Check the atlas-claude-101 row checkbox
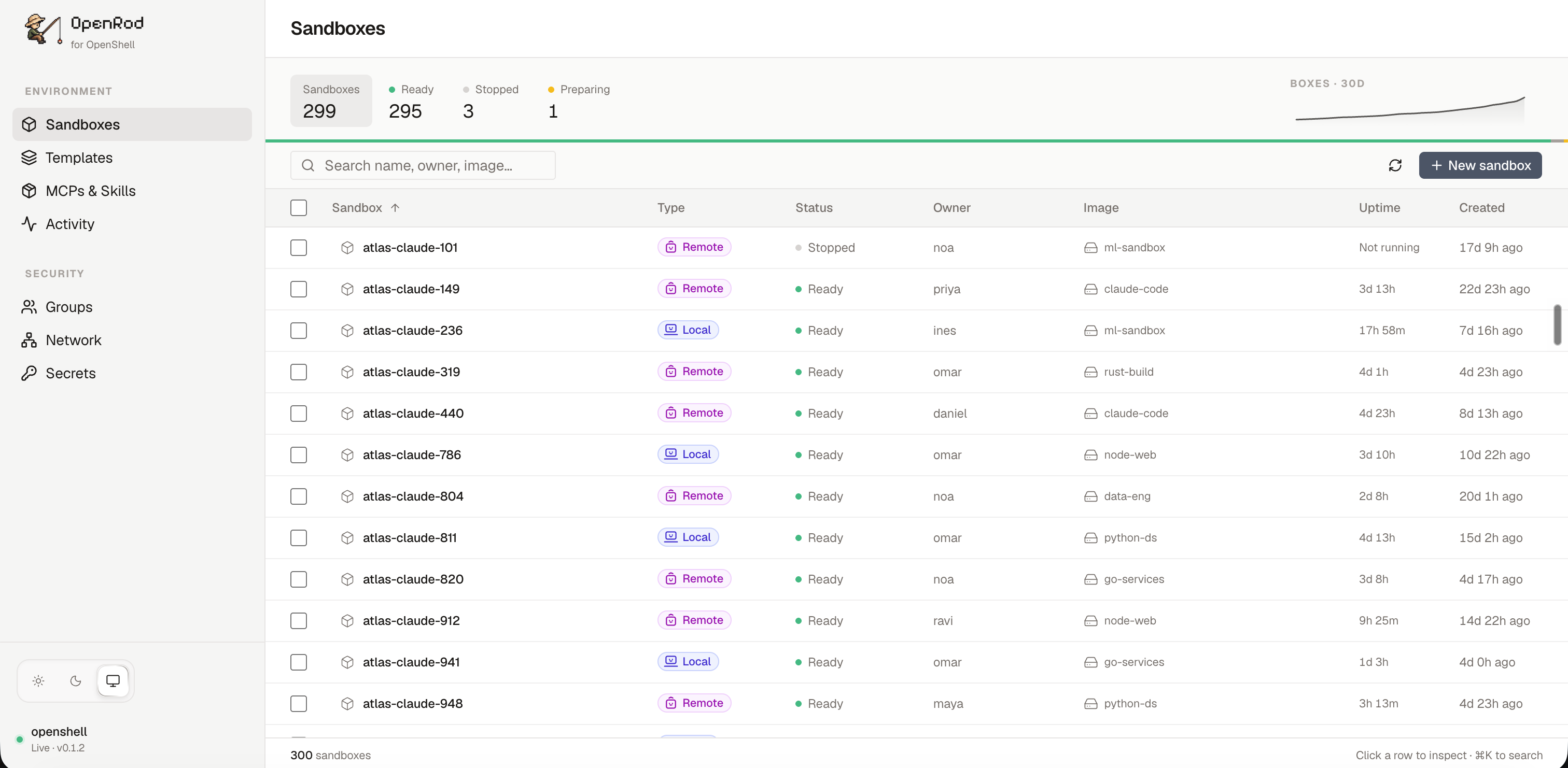Screen dimensions: 1568x768 pos(298,248)
